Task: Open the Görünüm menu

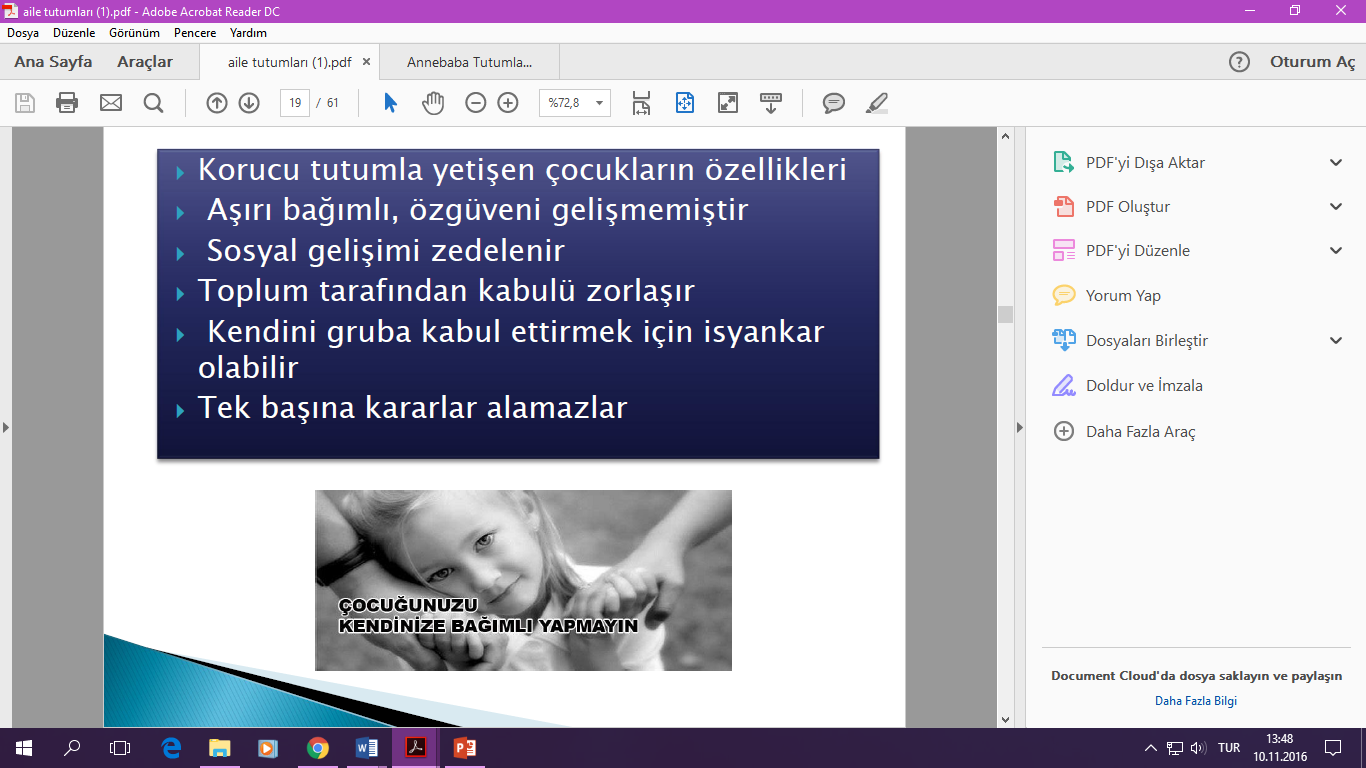Action: point(135,33)
